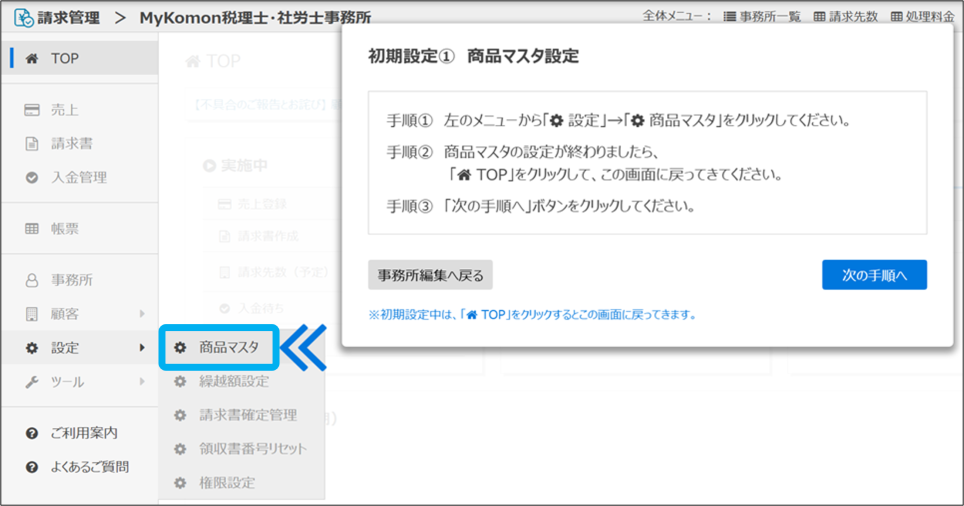Viewport: 964px width, 506px height.
Task: Select 領収書番号リセット menu item
Action: 252,449
